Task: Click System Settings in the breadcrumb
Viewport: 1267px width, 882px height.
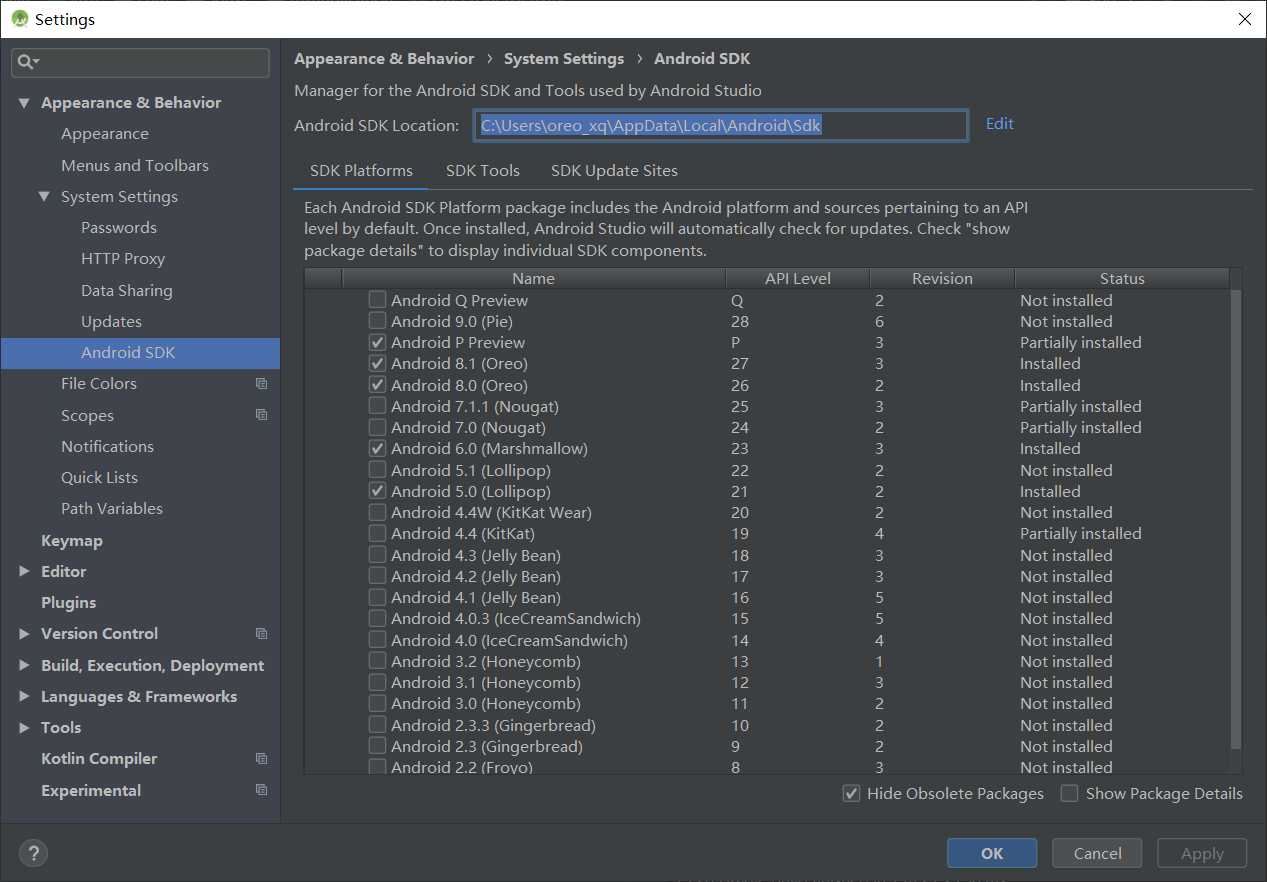Action: (x=564, y=59)
